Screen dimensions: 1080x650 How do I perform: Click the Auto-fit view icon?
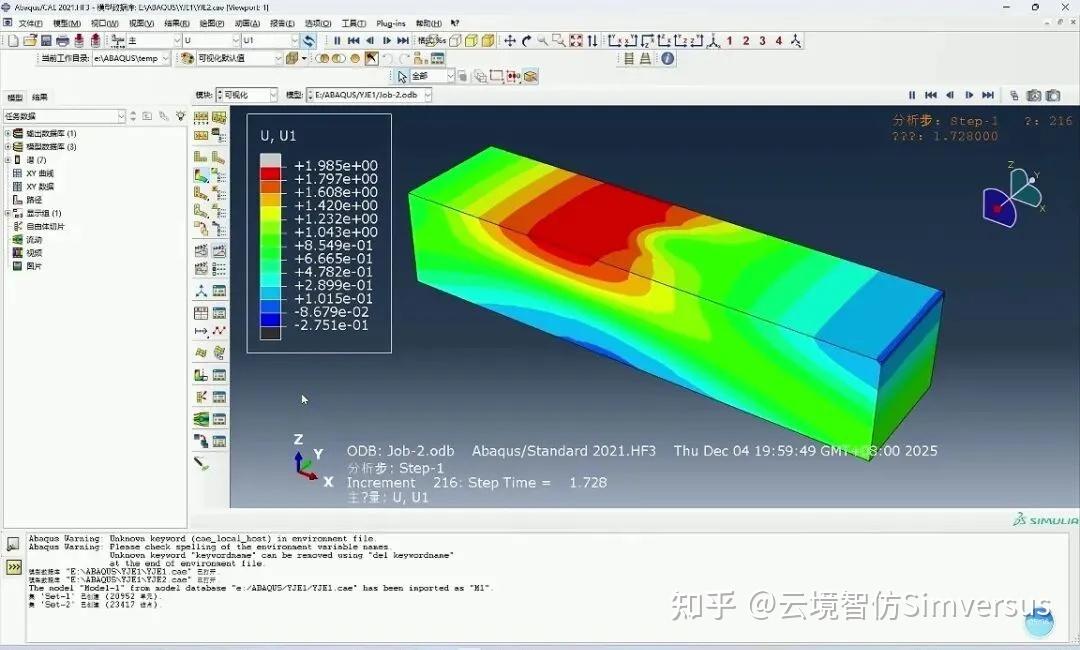coord(576,41)
